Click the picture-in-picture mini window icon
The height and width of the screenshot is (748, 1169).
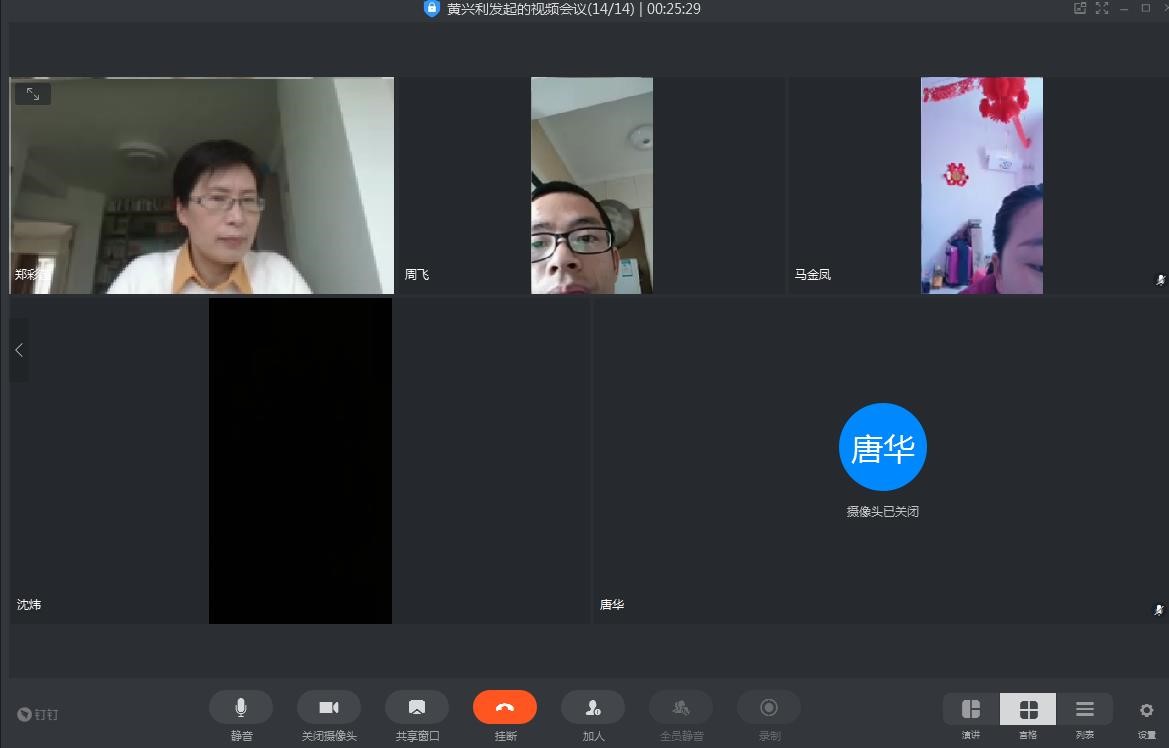pos(1080,8)
